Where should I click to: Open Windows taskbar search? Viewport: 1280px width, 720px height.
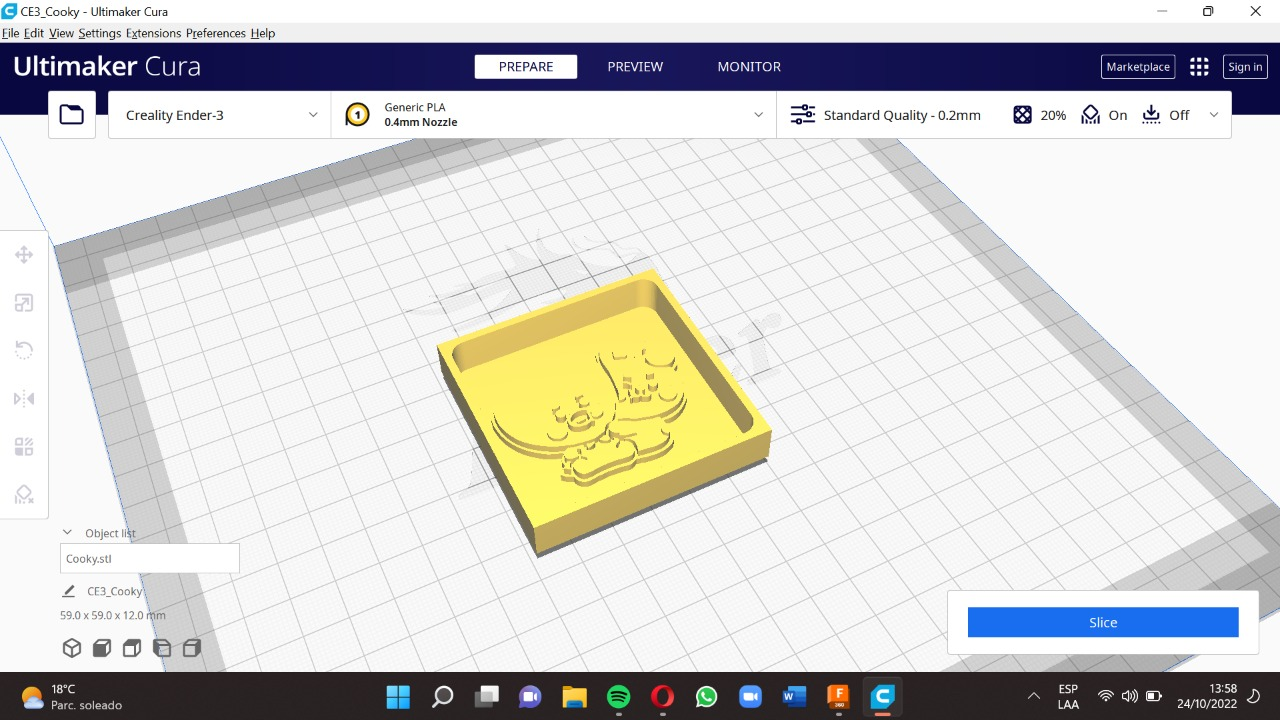(442, 696)
